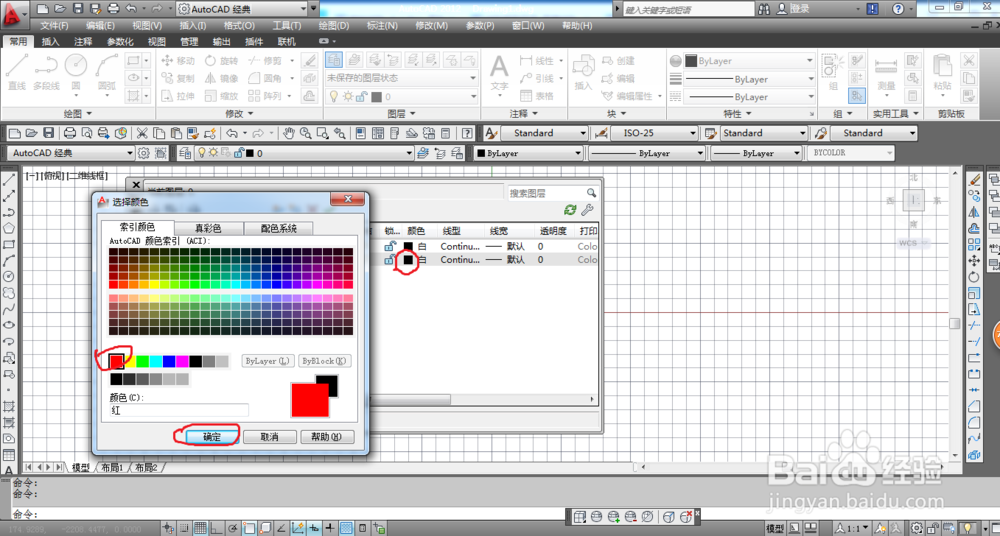Image resolution: width=1000 pixels, height=536 pixels.
Task: Click the ByBlock(K) button
Action: pos(325,361)
